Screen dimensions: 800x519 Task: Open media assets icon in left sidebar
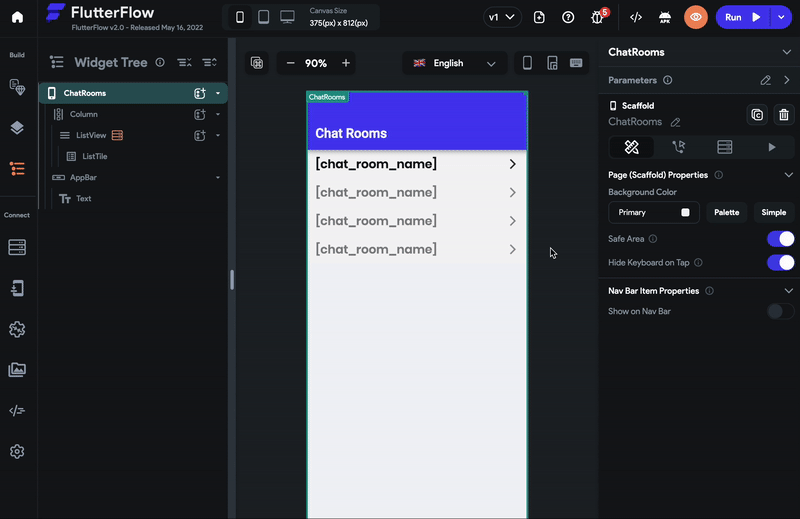tap(17, 369)
